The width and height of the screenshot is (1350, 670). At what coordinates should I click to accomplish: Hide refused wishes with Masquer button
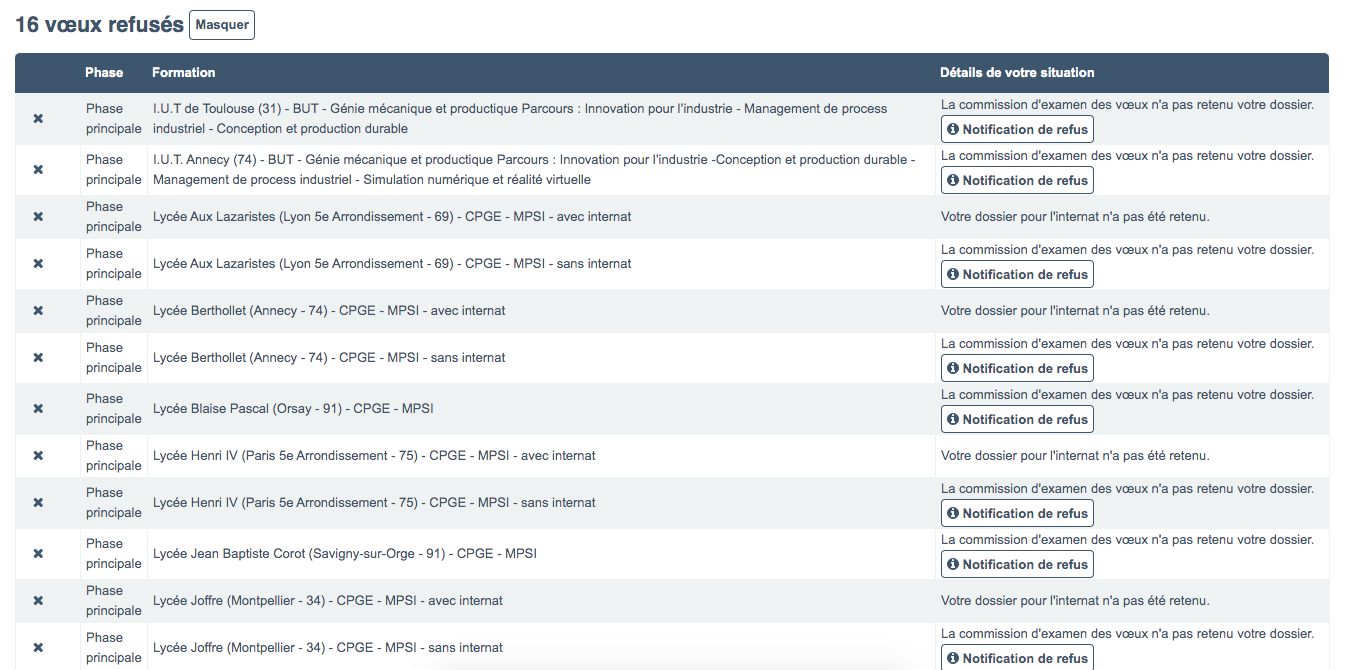pos(222,25)
